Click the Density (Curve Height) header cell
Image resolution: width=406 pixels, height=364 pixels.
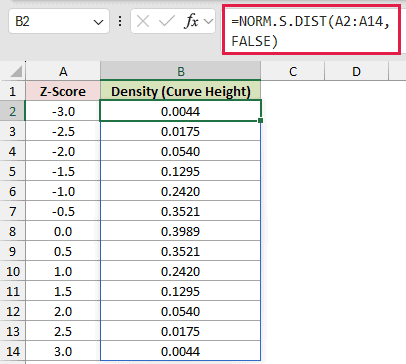tap(181, 91)
